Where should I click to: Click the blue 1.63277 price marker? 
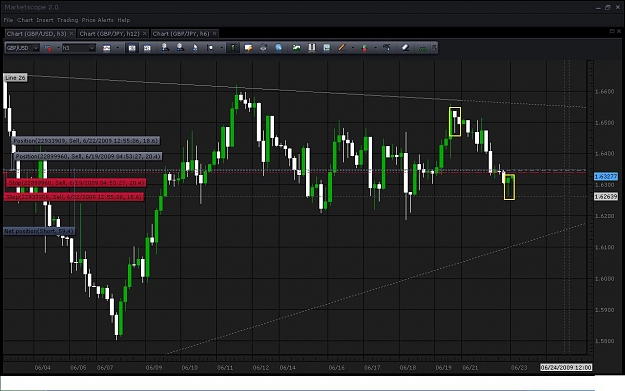tap(606, 176)
